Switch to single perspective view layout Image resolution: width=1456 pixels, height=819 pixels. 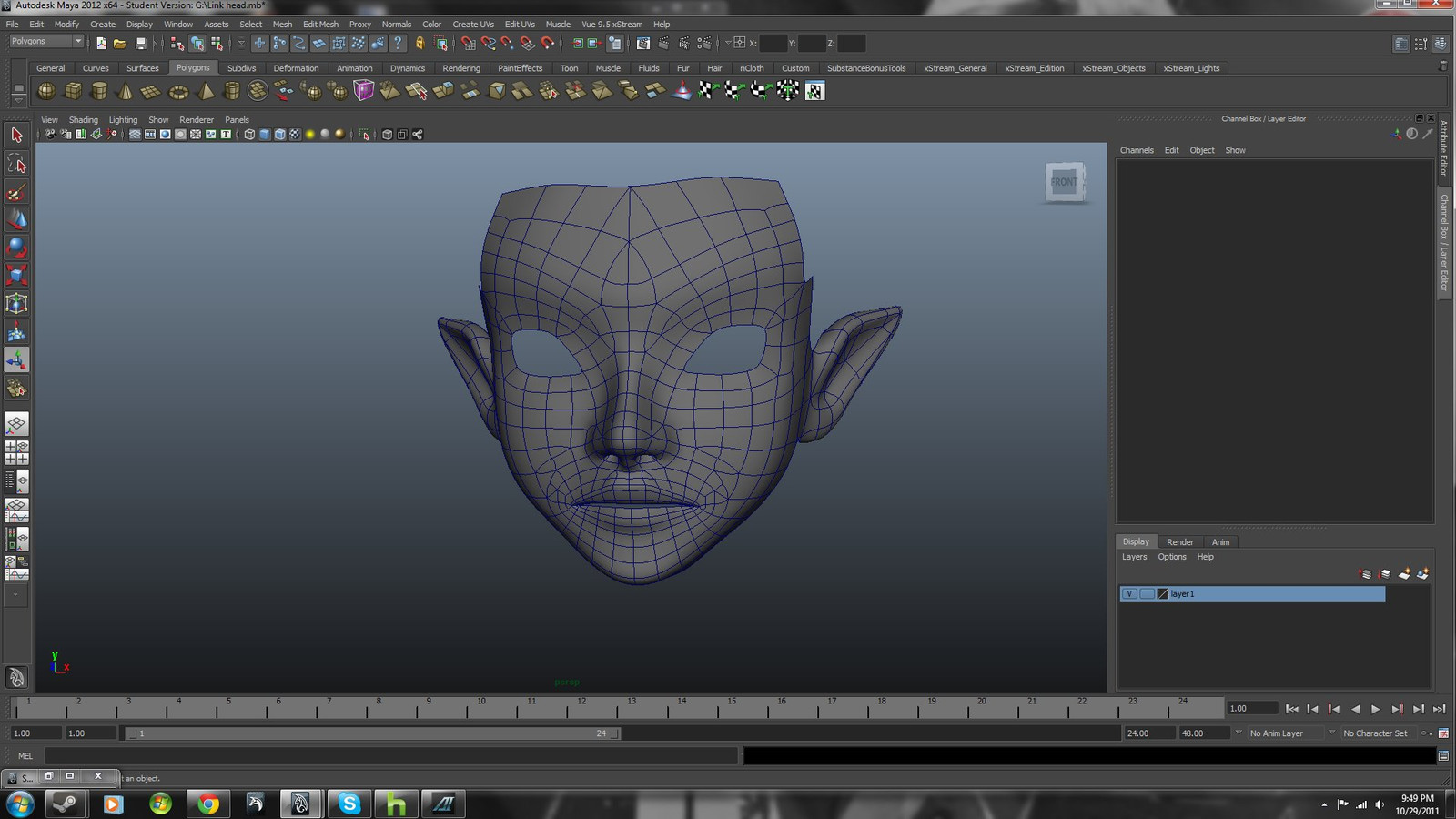[x=16, y=424]
